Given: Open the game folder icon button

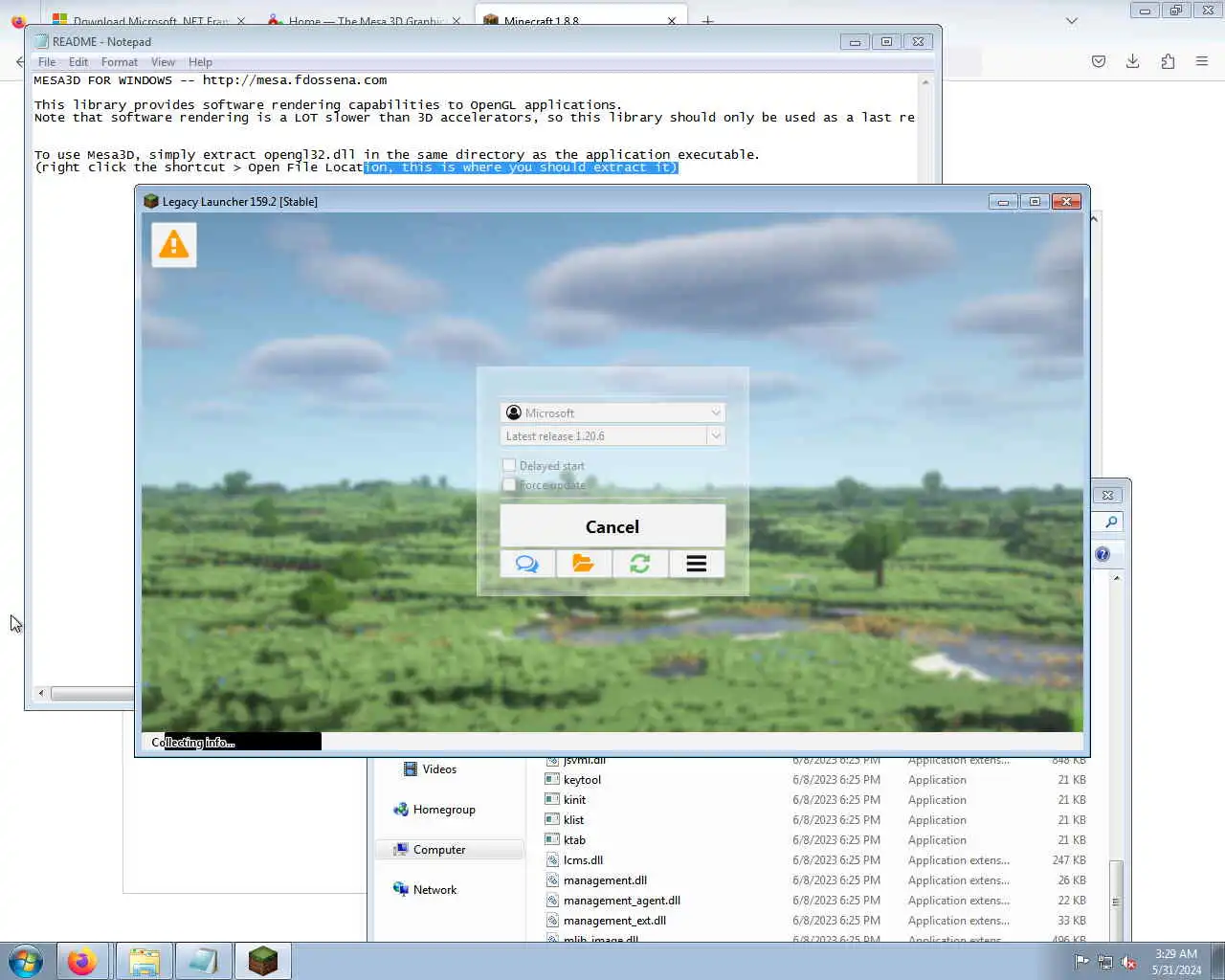Looking at the screenshot, I should click(x=583, y=564).
